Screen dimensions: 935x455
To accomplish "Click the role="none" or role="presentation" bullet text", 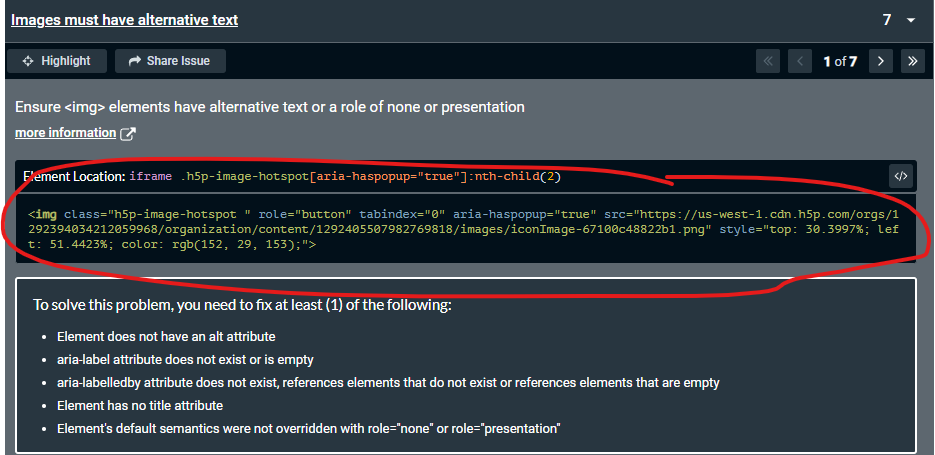I will (x=309, y=429).
